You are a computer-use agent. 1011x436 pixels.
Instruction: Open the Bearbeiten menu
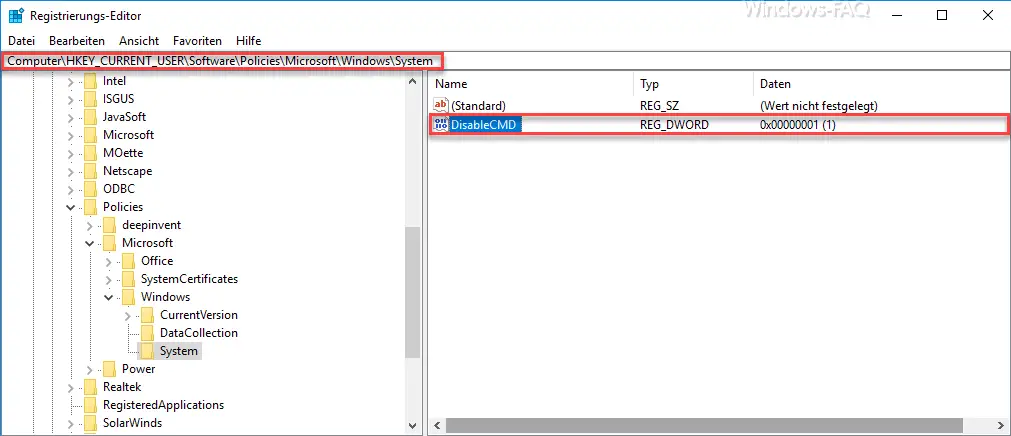77,41
